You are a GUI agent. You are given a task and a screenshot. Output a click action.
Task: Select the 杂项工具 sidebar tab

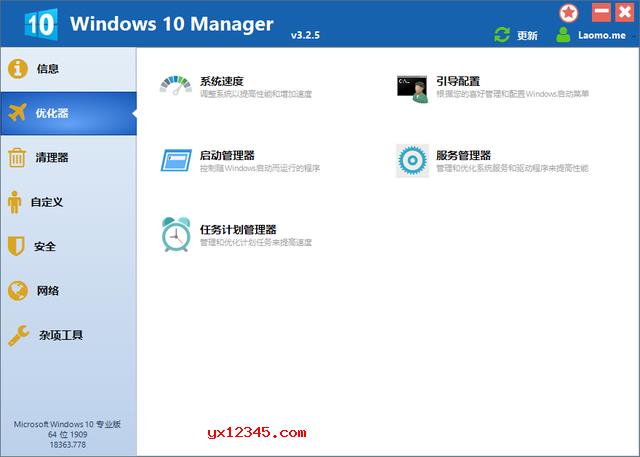(x=69, y=335)
